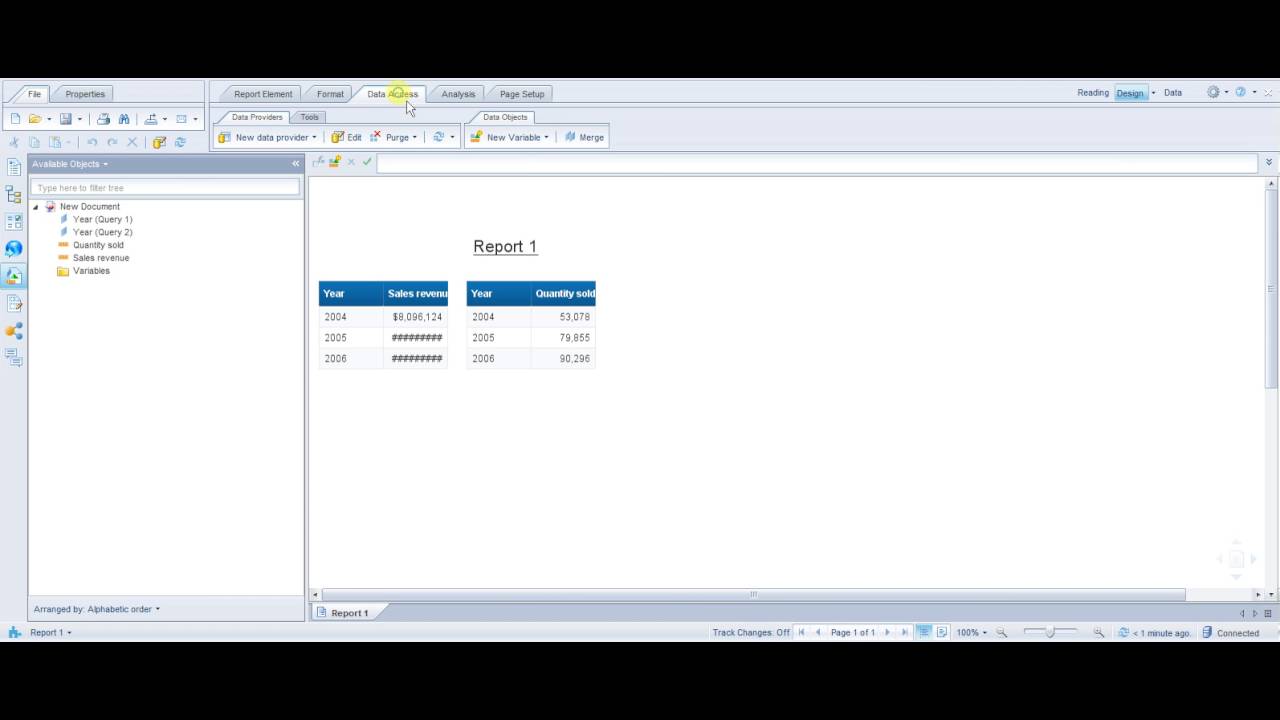Open the File tab
Viewport: 1280px width, 720px height.
pyautogui.click(x=34, y=94)
